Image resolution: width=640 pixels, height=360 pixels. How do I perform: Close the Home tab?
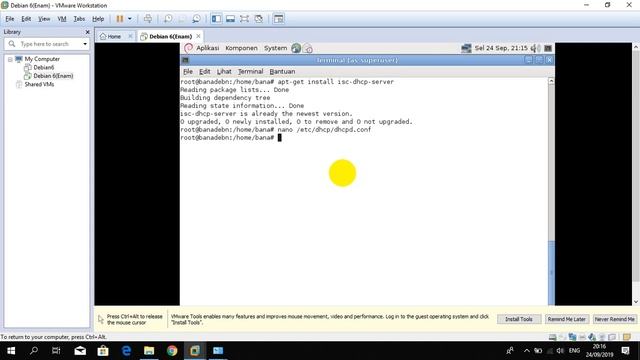pos(130,36)
